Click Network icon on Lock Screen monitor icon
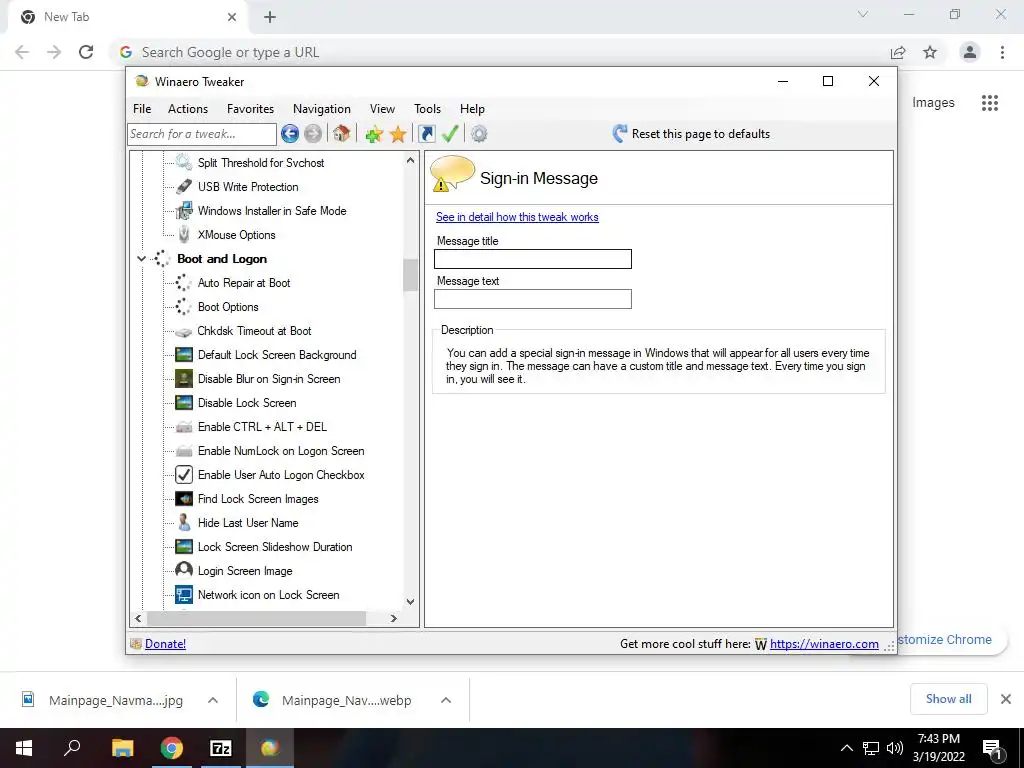Screen dimensions: 1024x768 click(x=184, y=595)
